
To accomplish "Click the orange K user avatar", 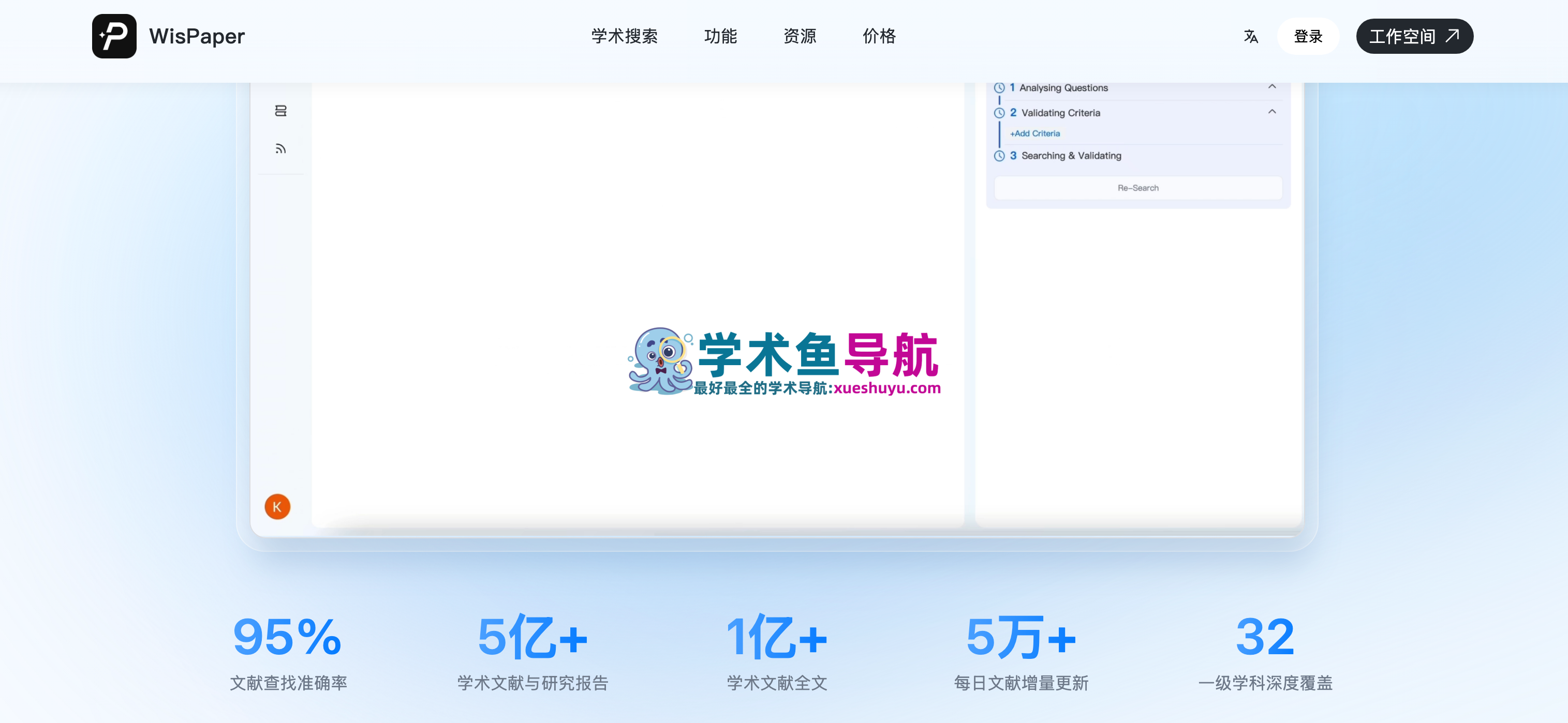I will 277,506.
